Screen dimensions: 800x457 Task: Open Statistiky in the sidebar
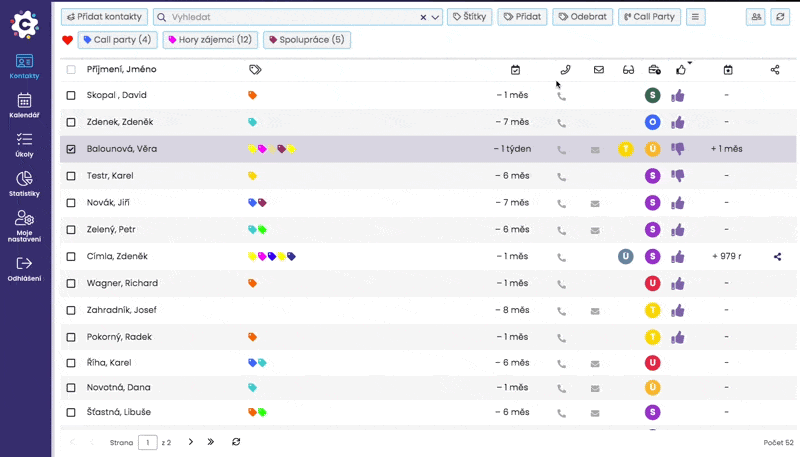[x=25, y=184]
